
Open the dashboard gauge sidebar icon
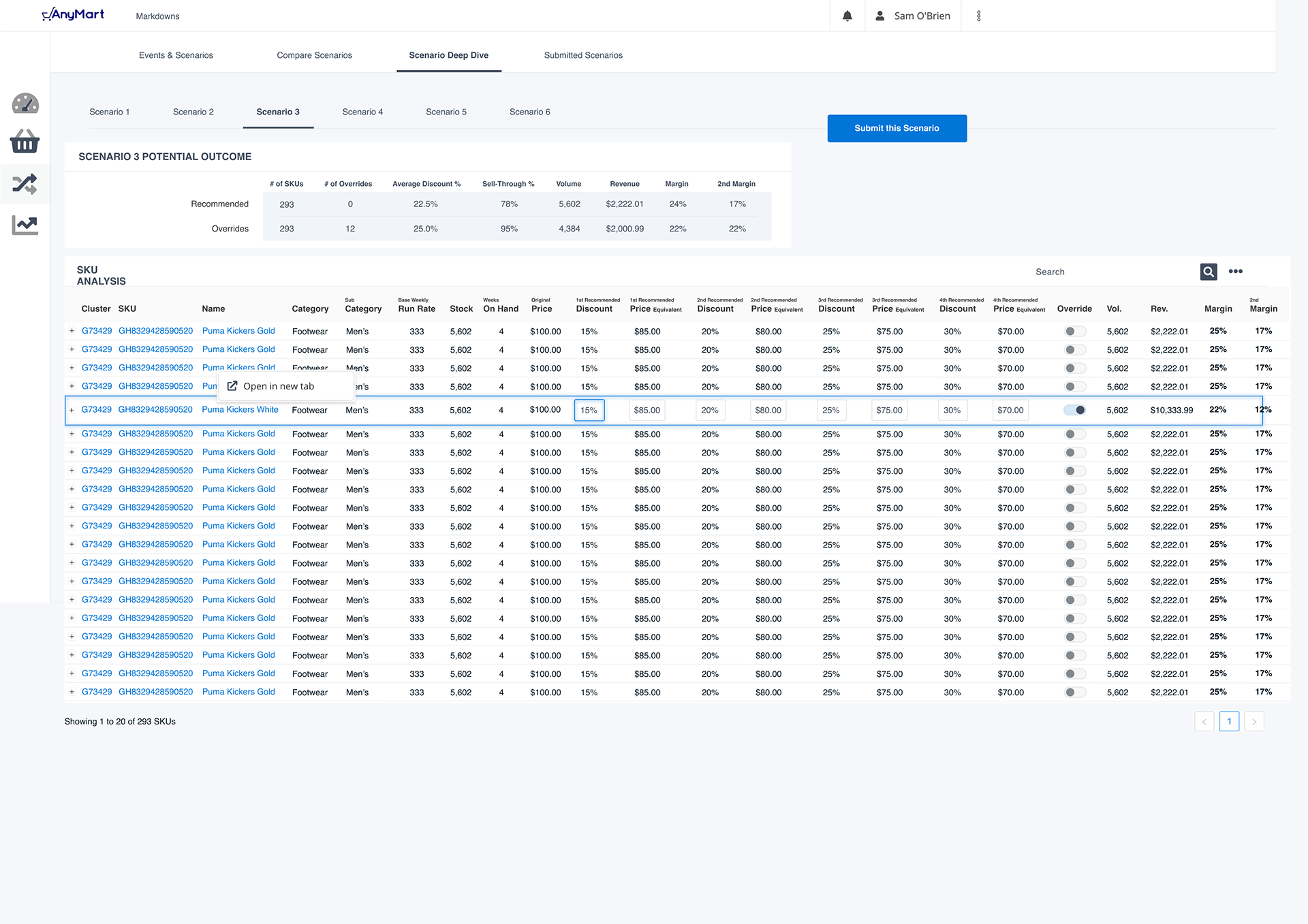25,103
